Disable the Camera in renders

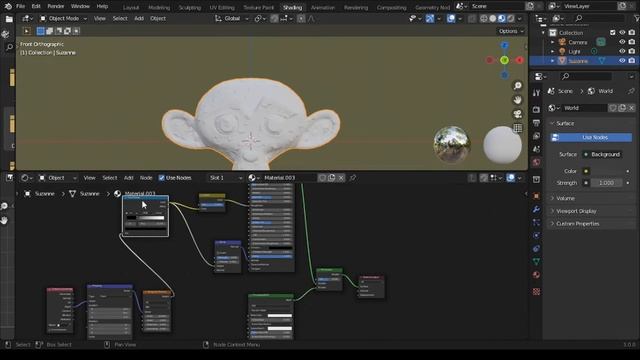632,42
